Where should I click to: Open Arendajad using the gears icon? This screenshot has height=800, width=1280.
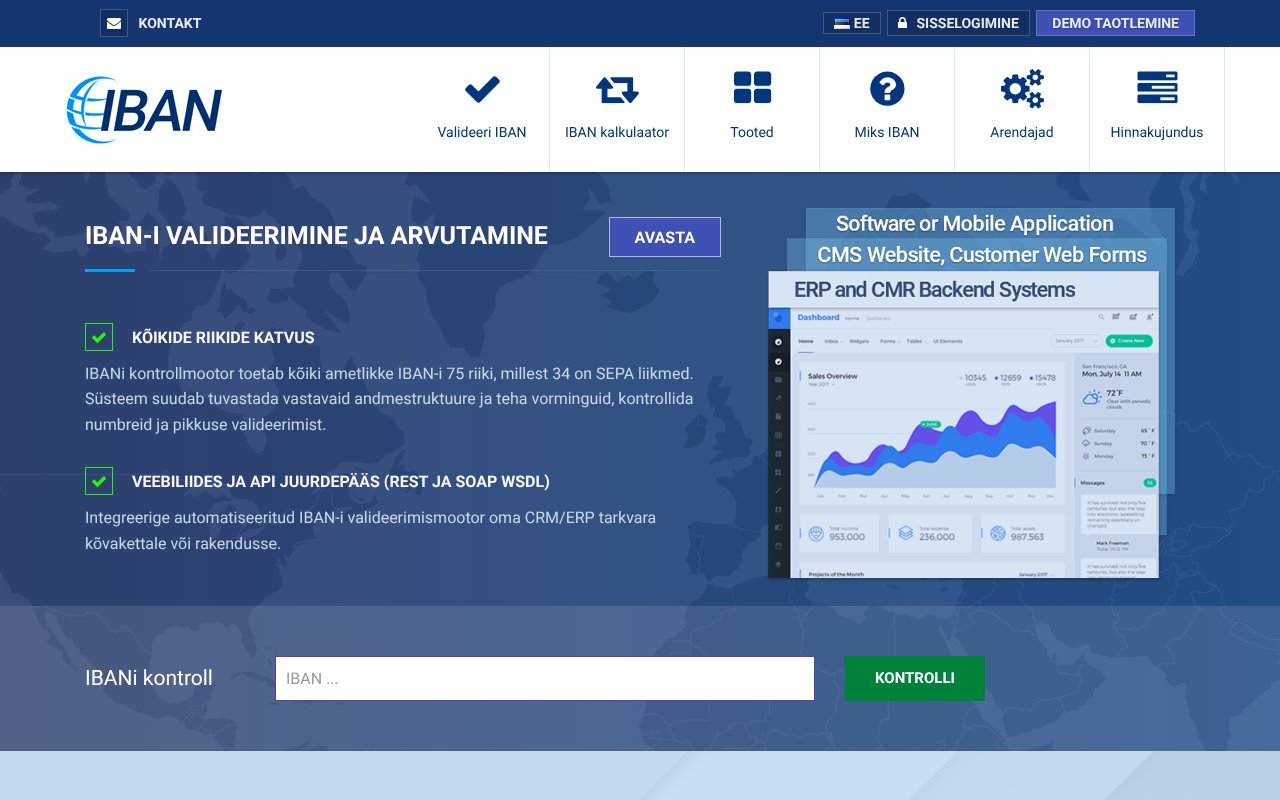1022,89
